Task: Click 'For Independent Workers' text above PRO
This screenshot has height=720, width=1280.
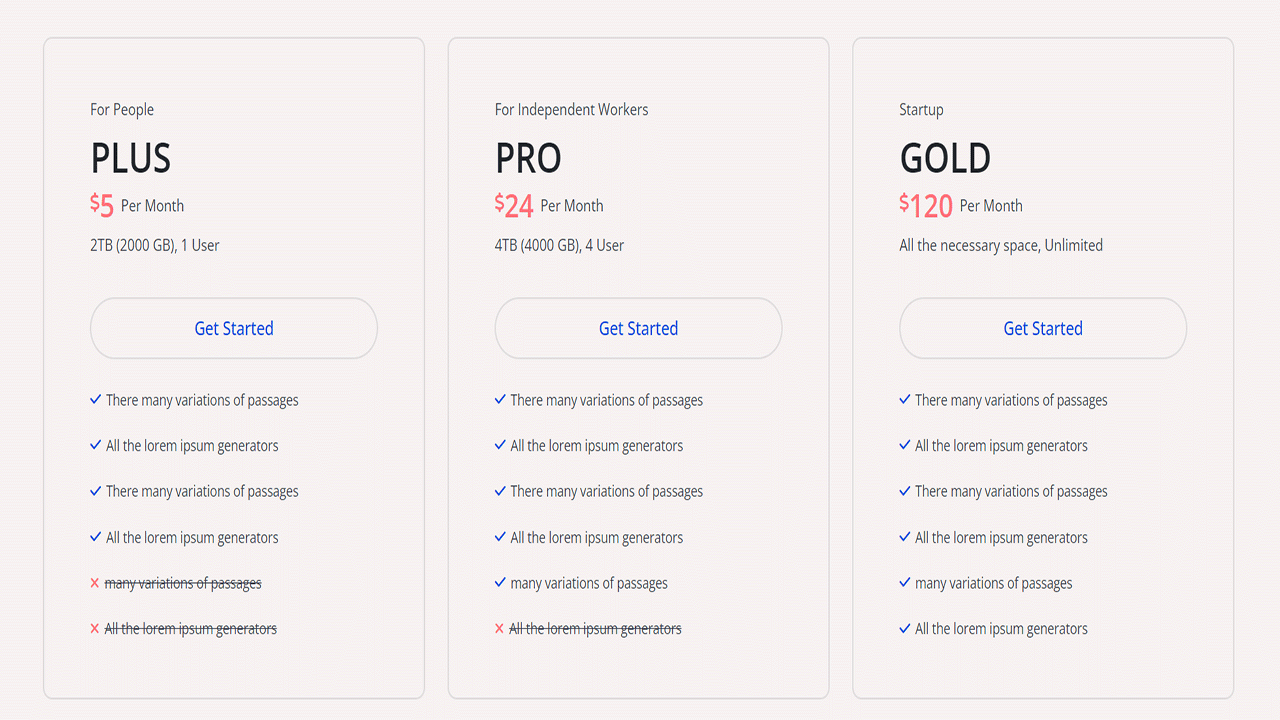Action: coord(571,109)
